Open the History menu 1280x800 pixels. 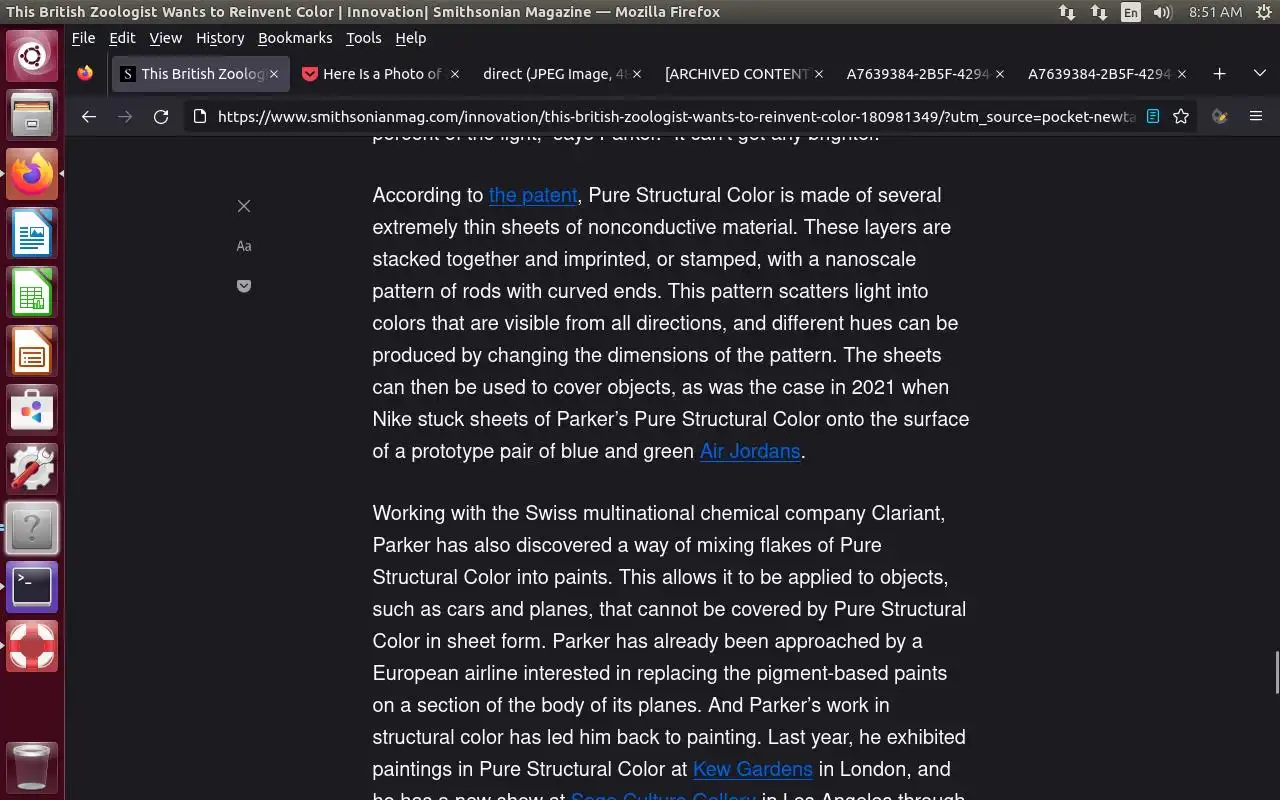[x=220, y=37]
